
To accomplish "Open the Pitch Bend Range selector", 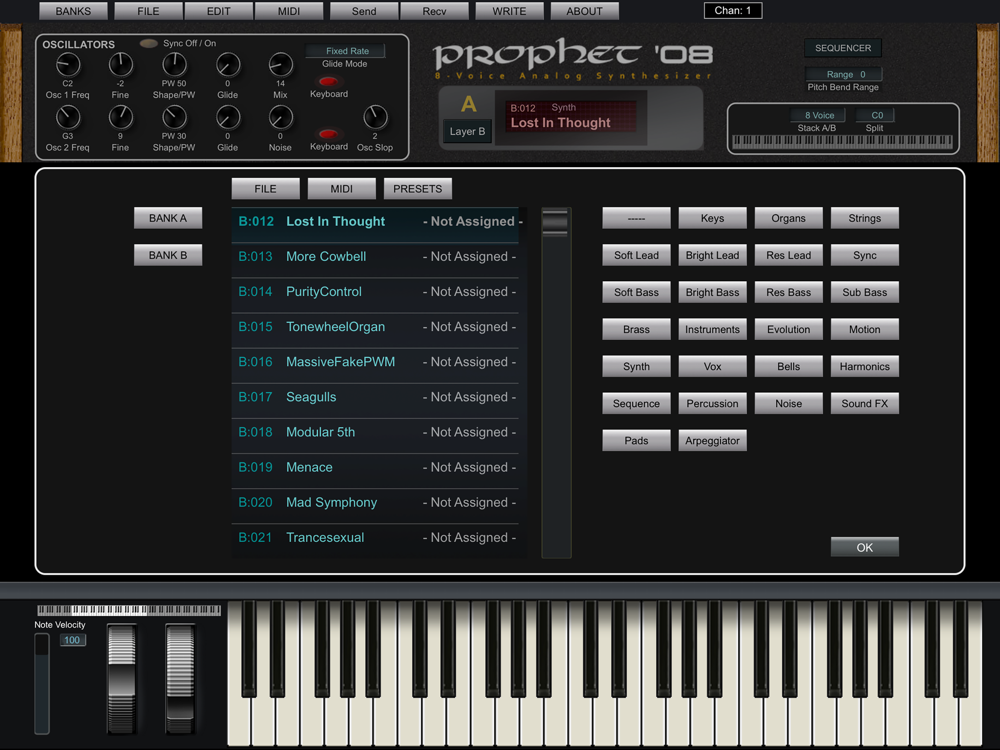I will click(x=843, y=74).
